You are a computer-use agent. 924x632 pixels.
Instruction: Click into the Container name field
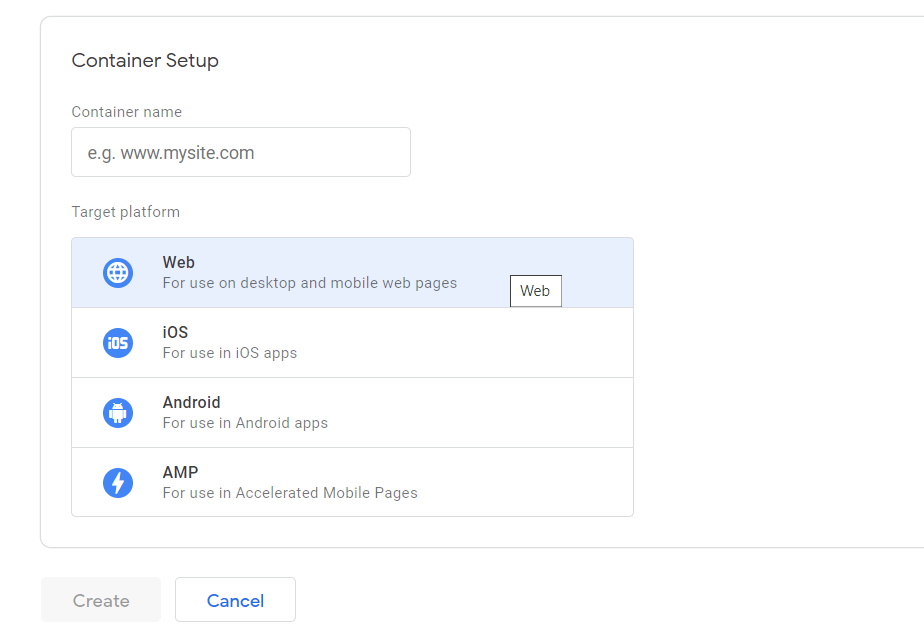[240, 153]
